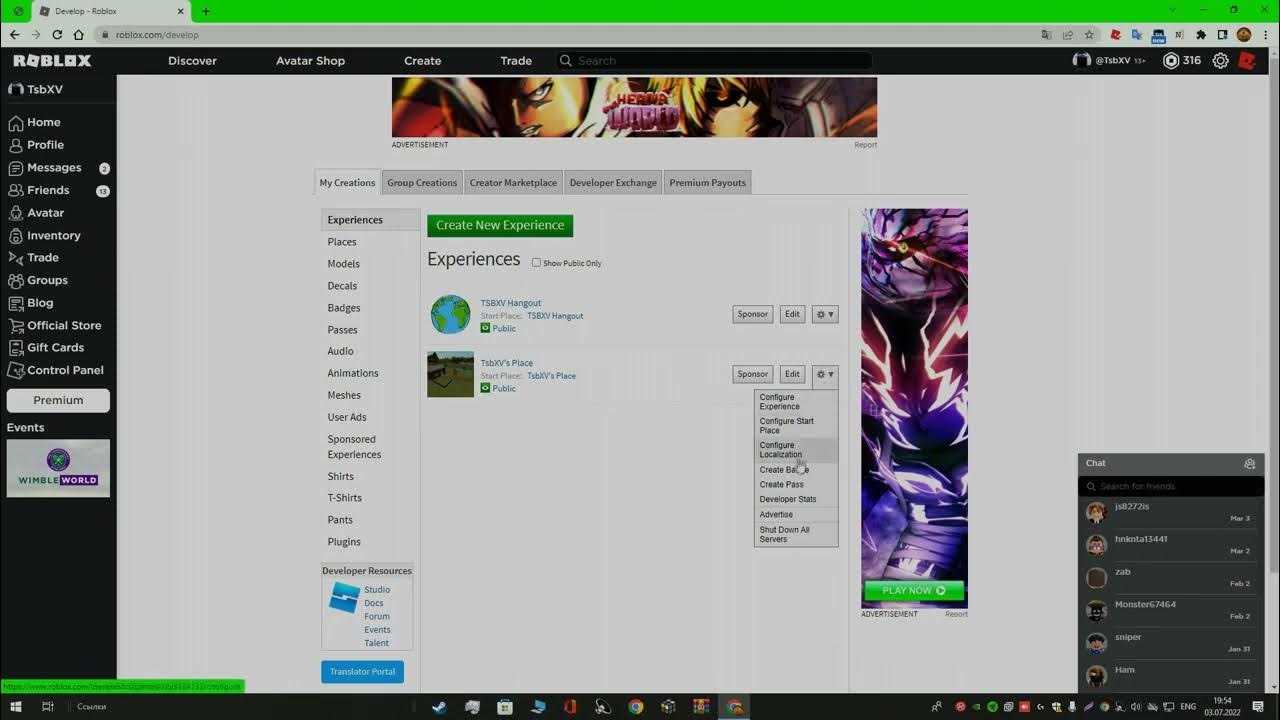Report the top banner advertisement

[866, 145]
